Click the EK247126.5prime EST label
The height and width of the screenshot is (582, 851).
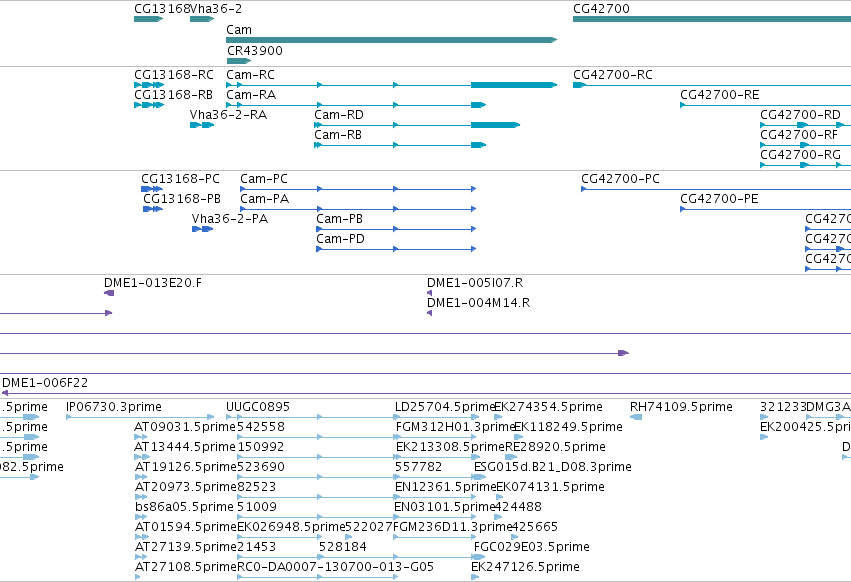[525, 567]
